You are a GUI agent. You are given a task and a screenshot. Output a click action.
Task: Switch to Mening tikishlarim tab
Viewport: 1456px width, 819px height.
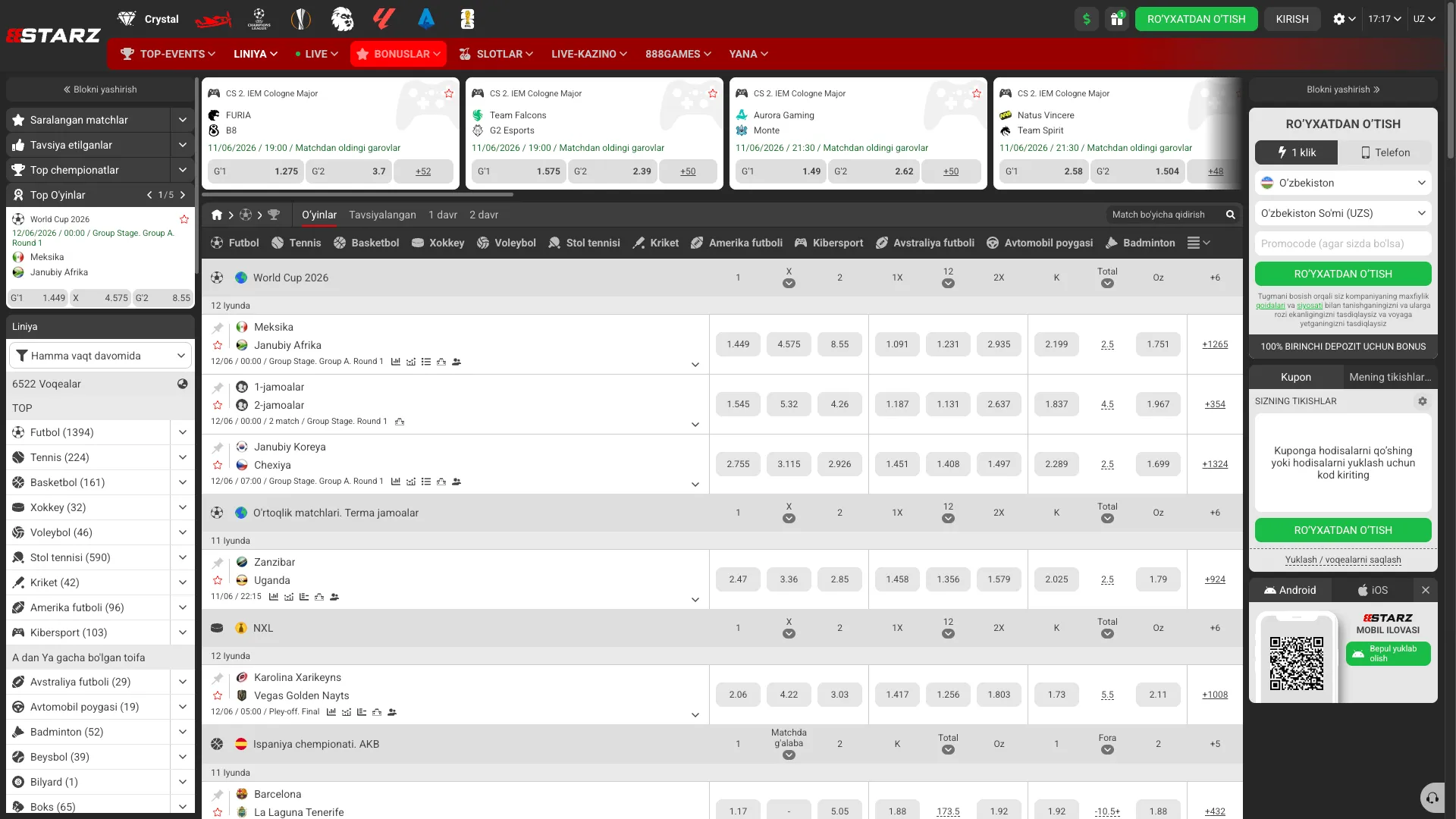coord(1390,377)
